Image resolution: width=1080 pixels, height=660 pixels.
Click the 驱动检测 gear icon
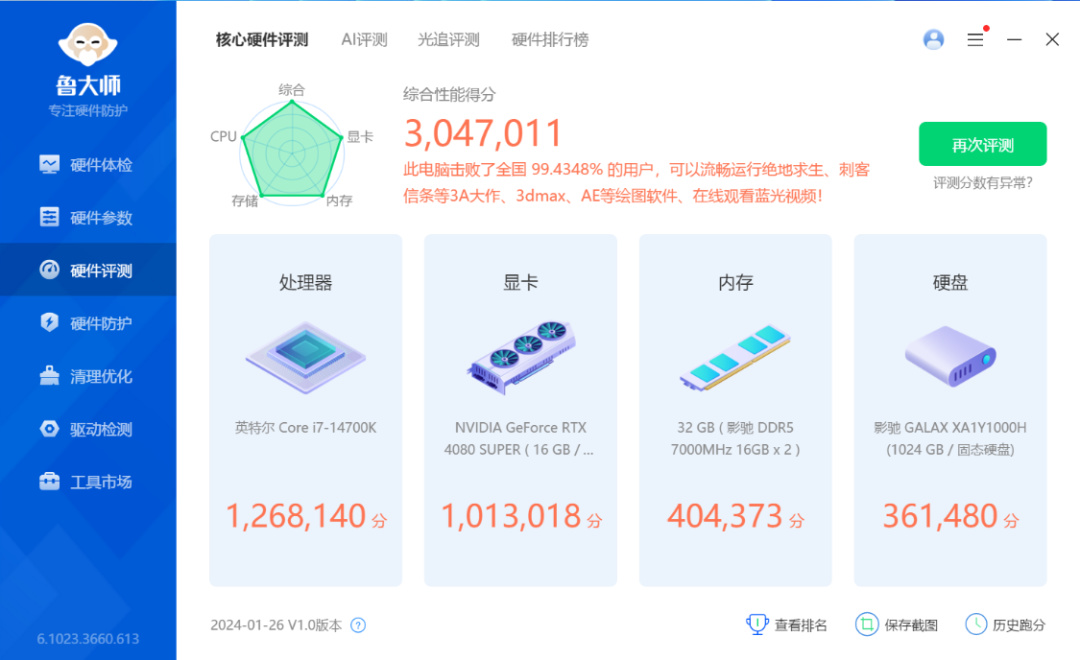click(x=49, y=429)
